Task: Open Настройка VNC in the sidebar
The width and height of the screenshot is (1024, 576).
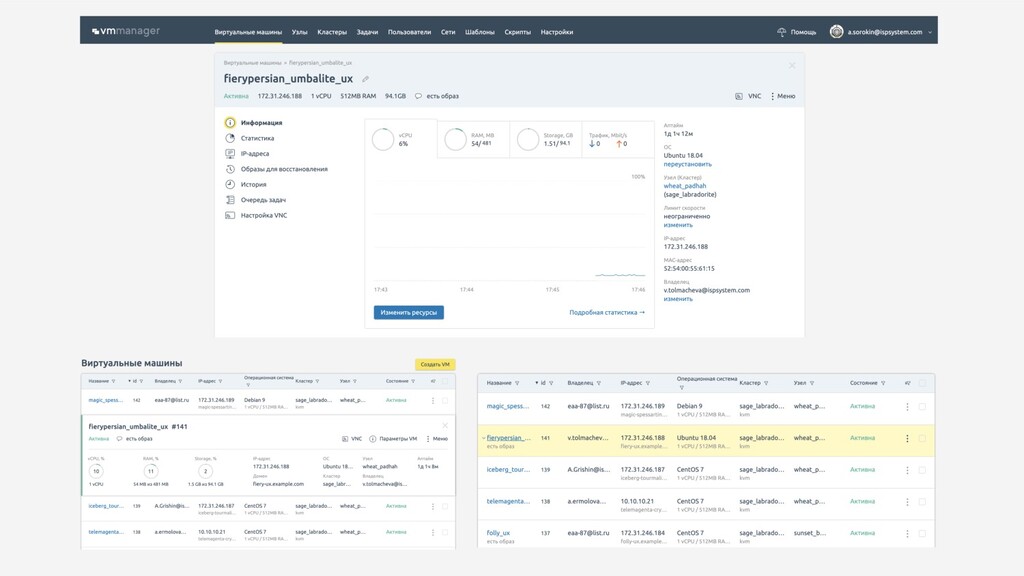Action: 263,215
